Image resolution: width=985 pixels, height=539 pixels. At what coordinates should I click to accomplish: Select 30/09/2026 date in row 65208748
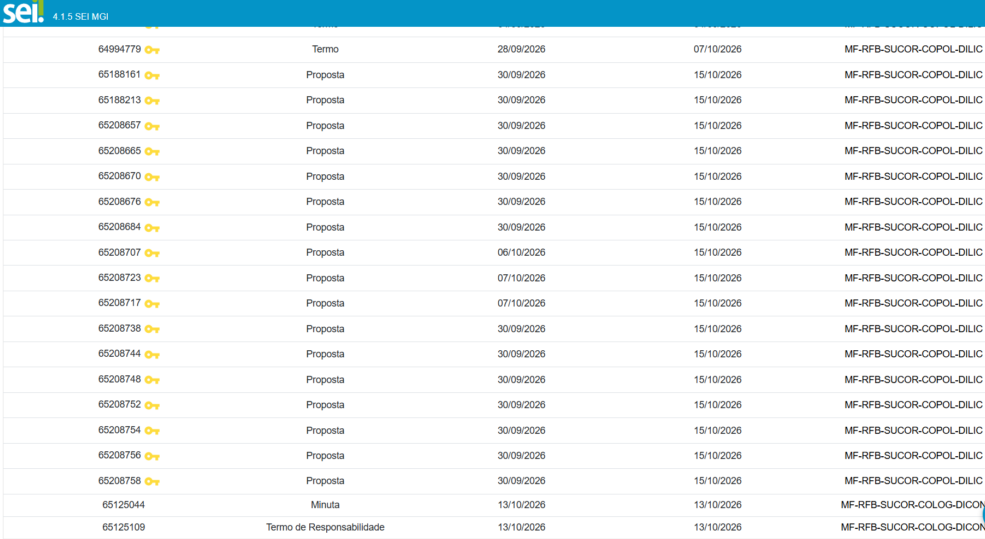521,379
